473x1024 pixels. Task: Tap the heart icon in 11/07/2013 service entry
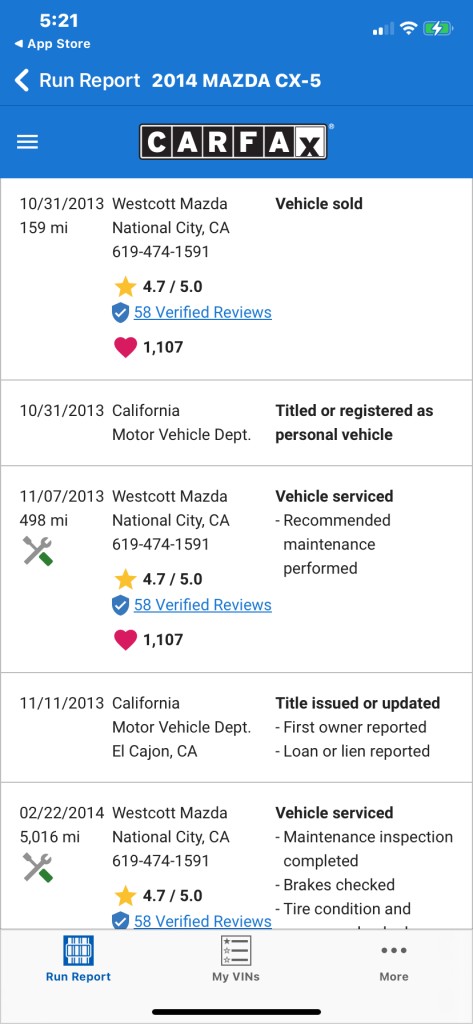point(125,639)
